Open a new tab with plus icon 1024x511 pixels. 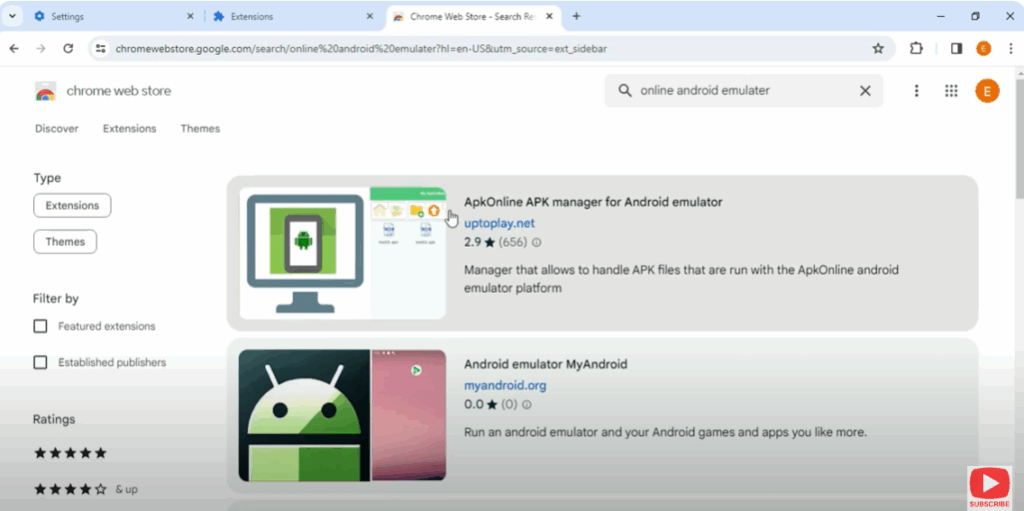tap(576, 16)
